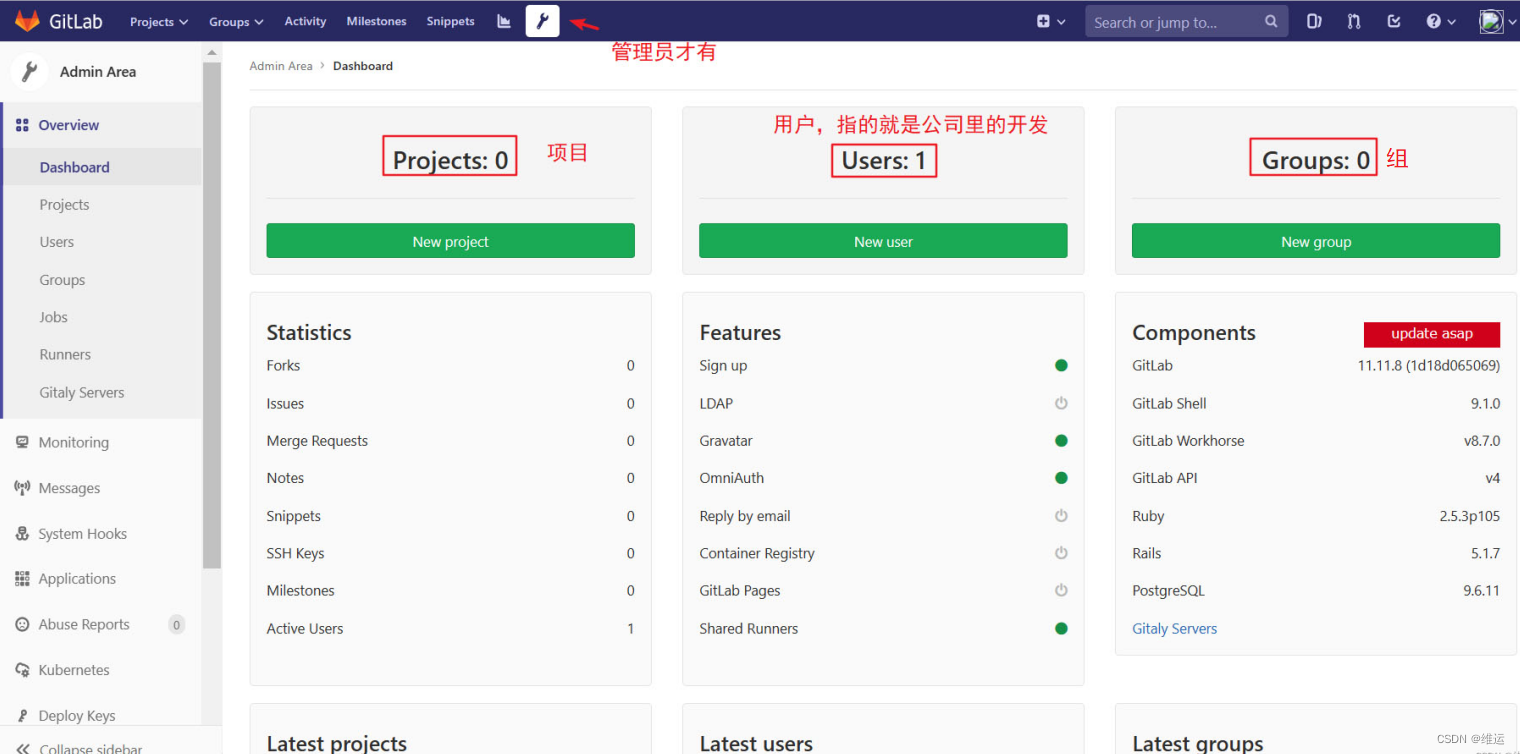
Task: Click PostgreSQL version 9.6.11
Action: pos(1481,591)
